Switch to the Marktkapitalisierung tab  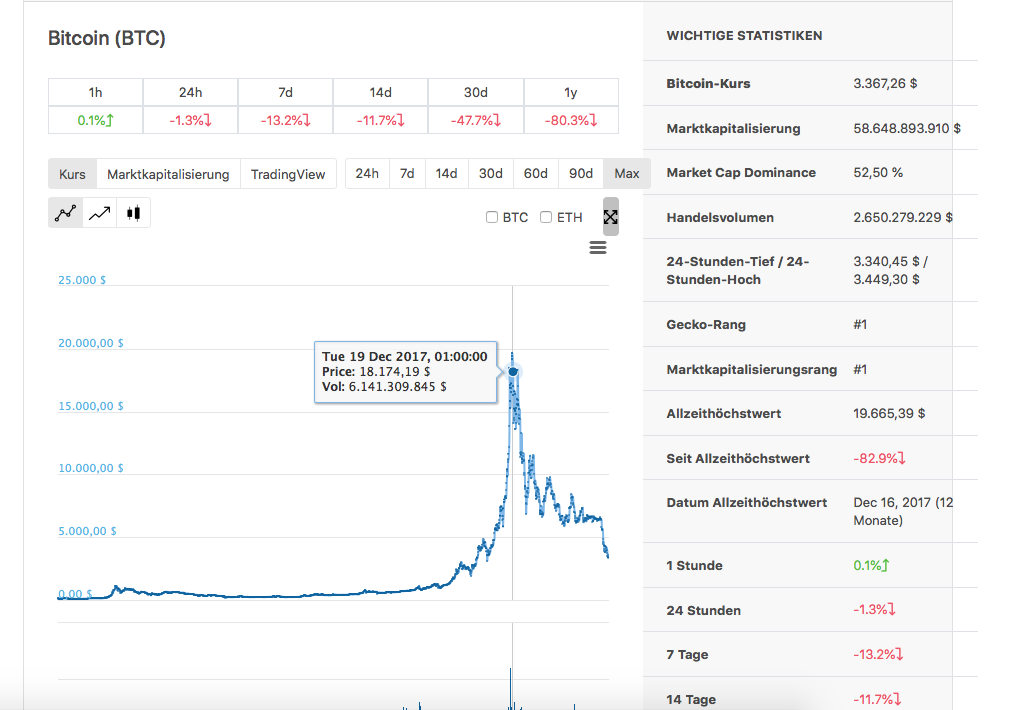click(169, 173)
